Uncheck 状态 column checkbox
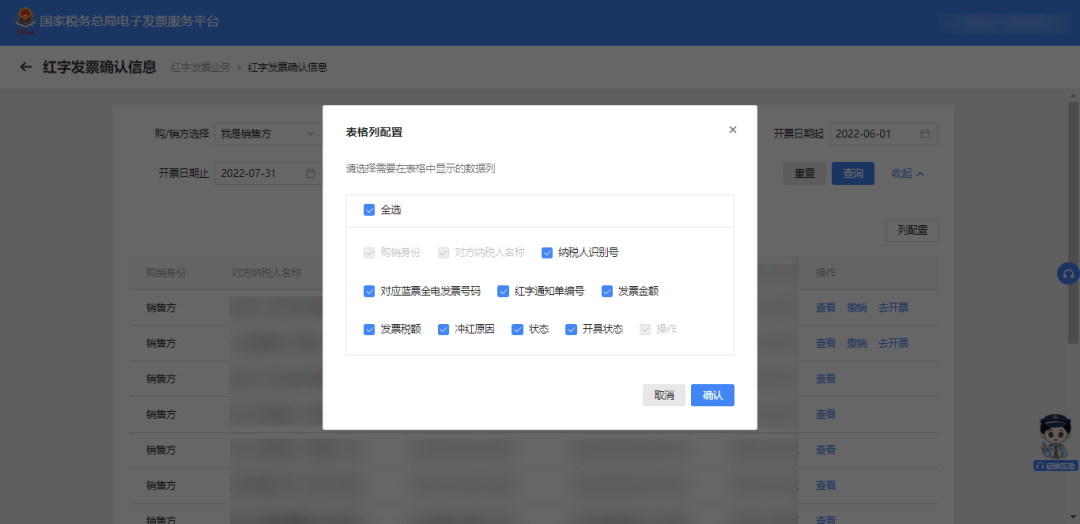 pyautogui.click(x=517, y=330)
